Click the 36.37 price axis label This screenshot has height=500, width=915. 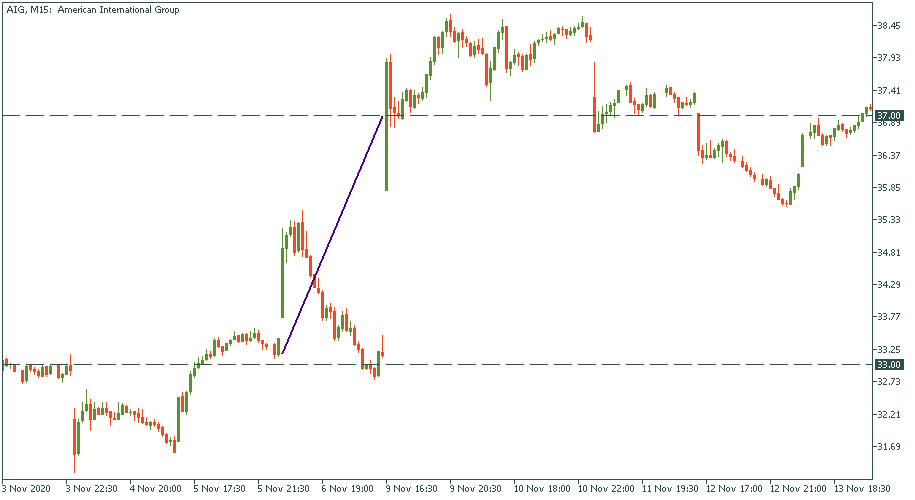(x=889, y=155)
